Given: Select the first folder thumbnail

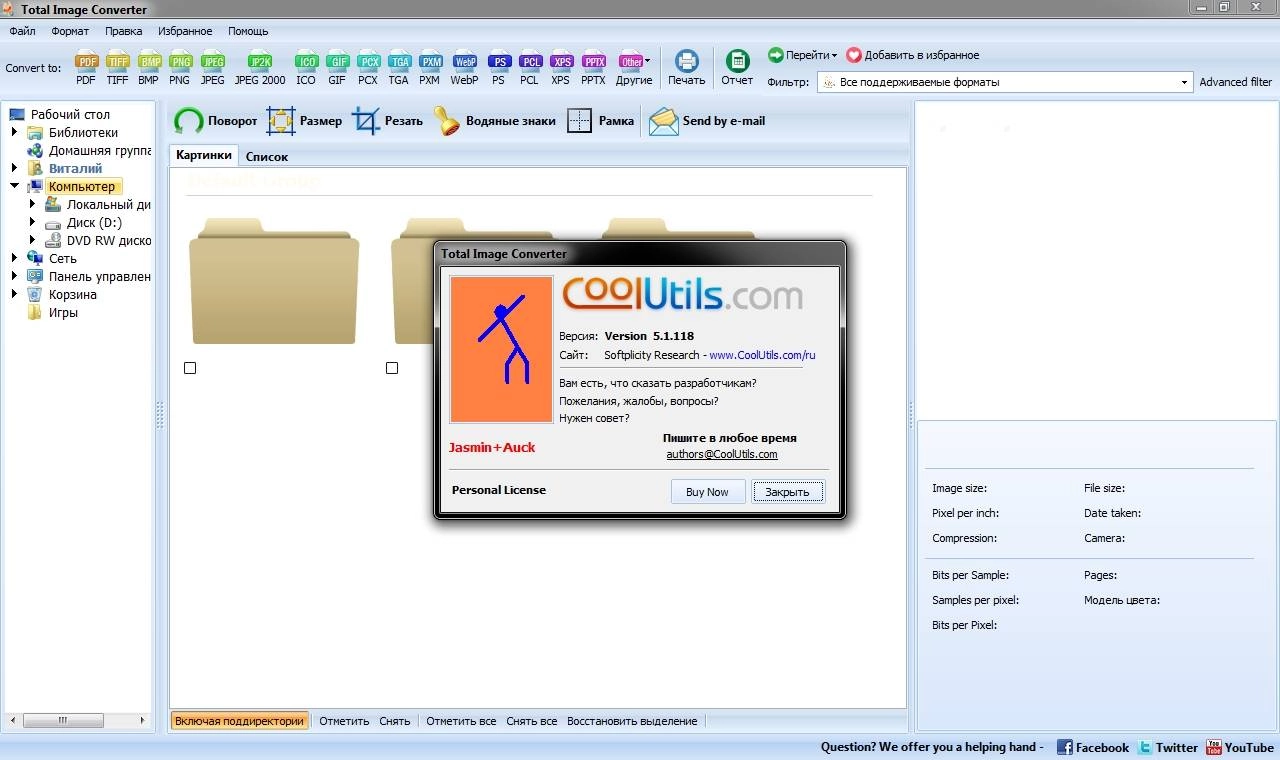Looking at the screenshot, I should (x=274, y=283).
